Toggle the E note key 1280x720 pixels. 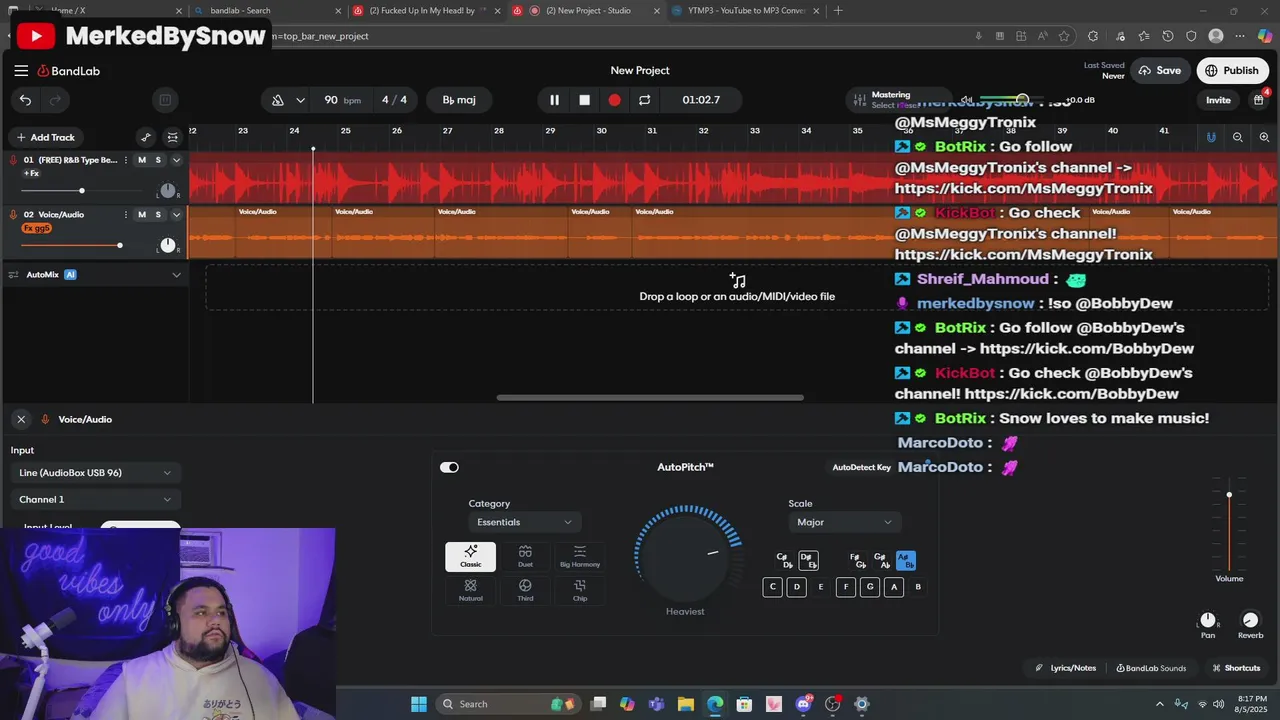click(821, 587)
